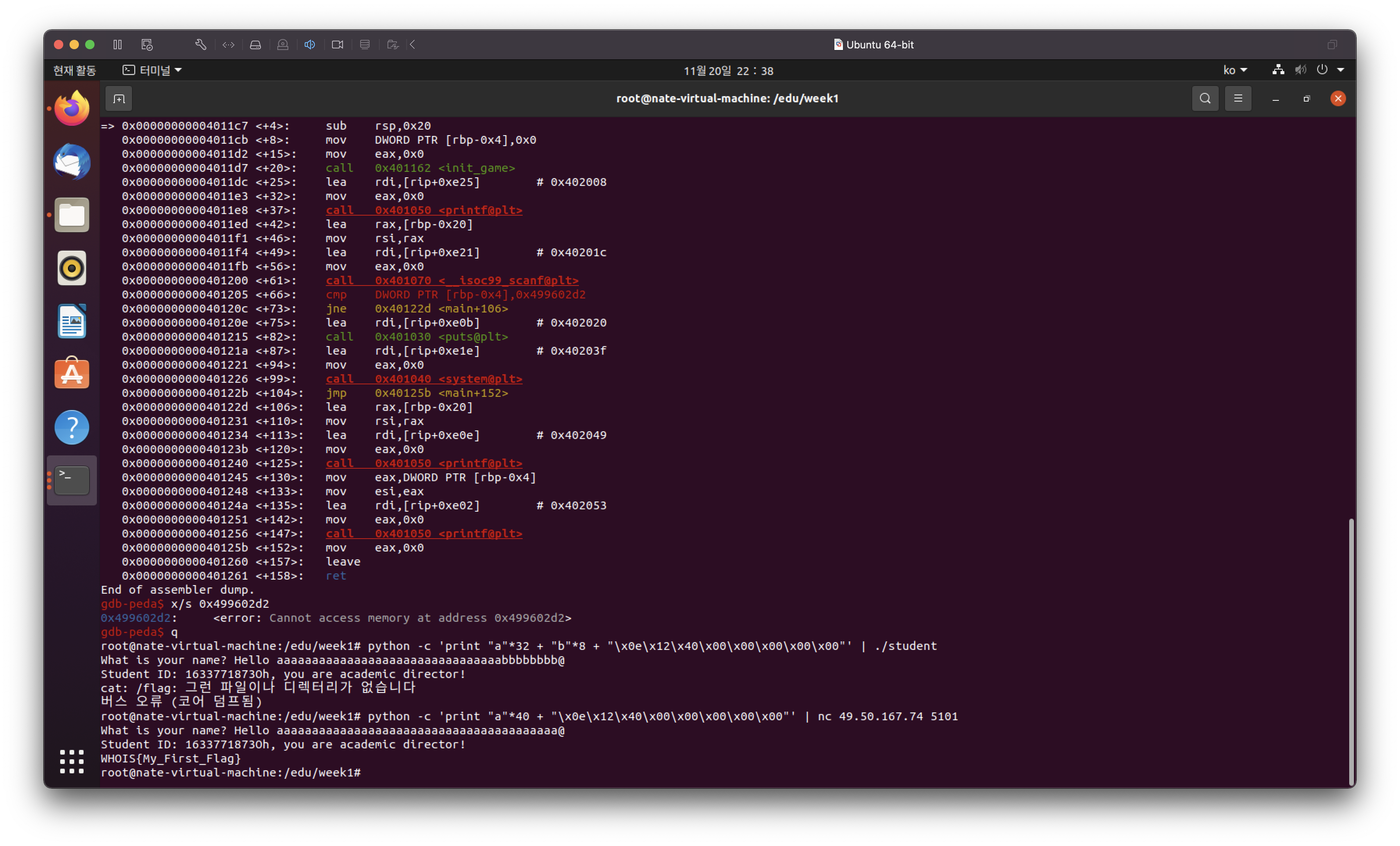Click the camera device icon

pyautogui.click(x=337, y=44)
